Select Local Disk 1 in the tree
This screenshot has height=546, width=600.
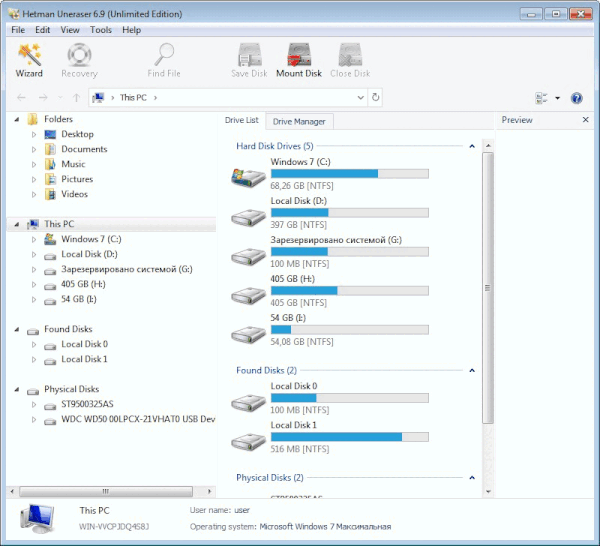tap(85, 359)
